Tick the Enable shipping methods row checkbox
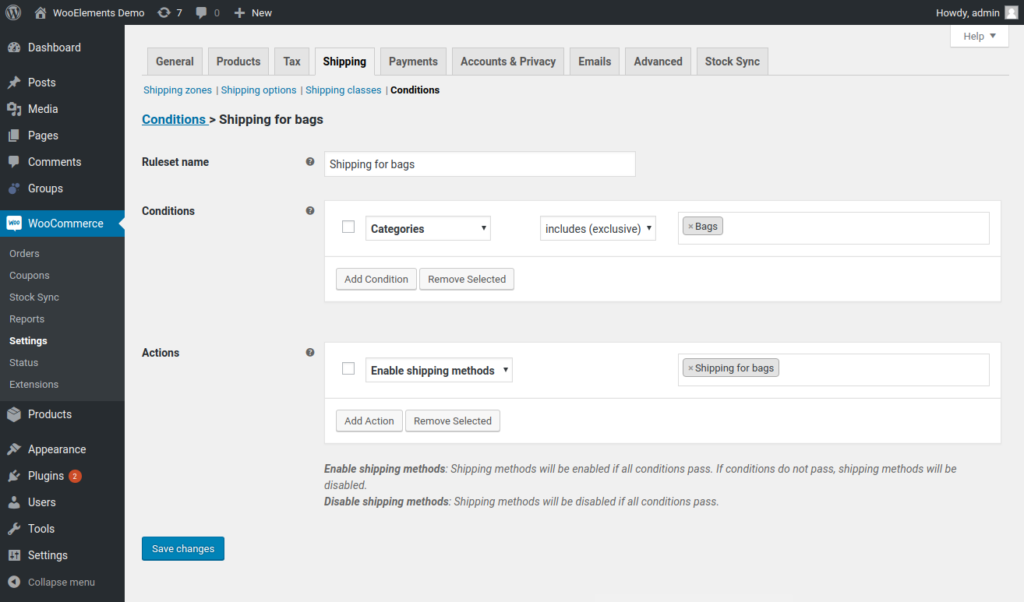 coord(348,368)
